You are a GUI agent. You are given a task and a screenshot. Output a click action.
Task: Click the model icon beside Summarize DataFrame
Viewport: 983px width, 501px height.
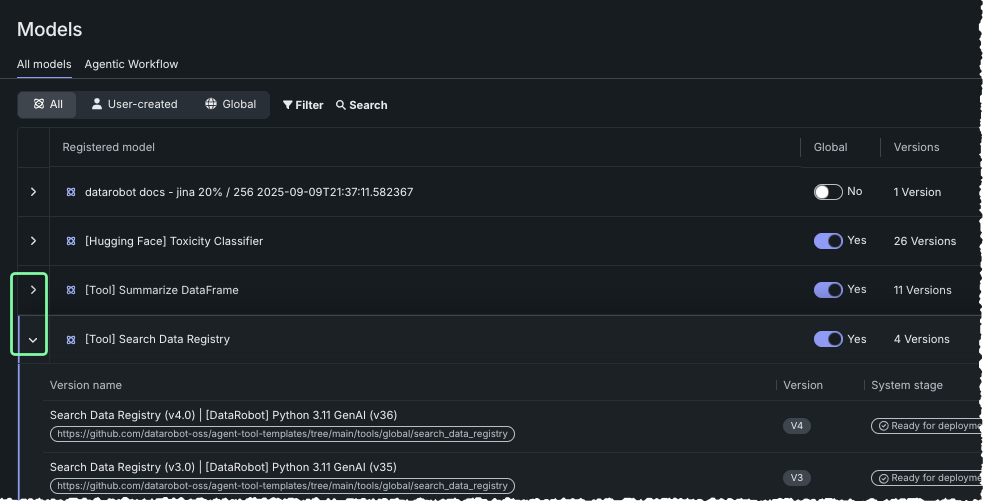click(71, 290)
